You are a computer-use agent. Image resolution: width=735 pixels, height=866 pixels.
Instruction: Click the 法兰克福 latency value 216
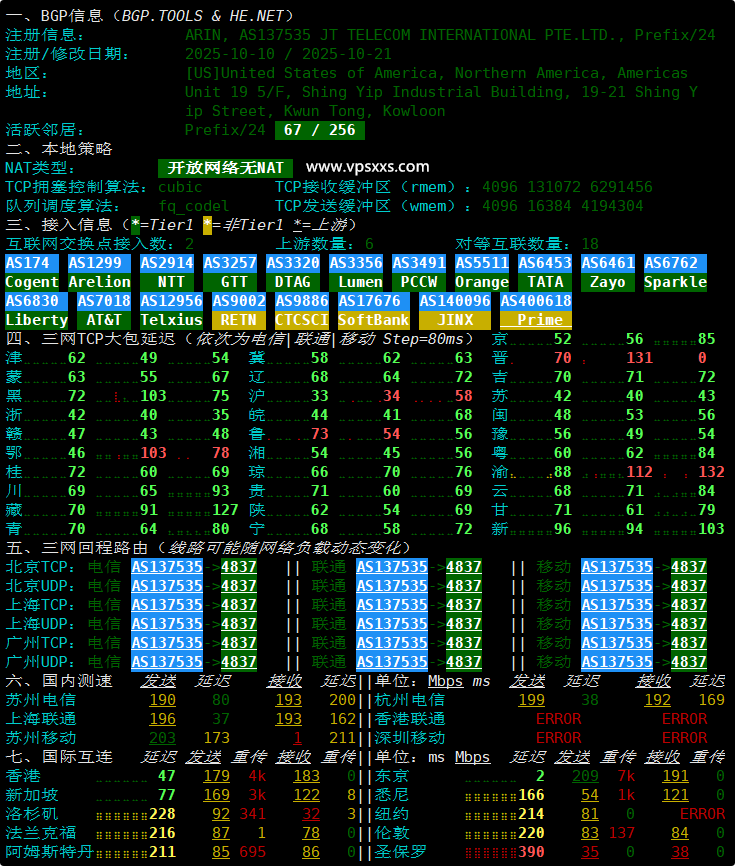[162, 833]
